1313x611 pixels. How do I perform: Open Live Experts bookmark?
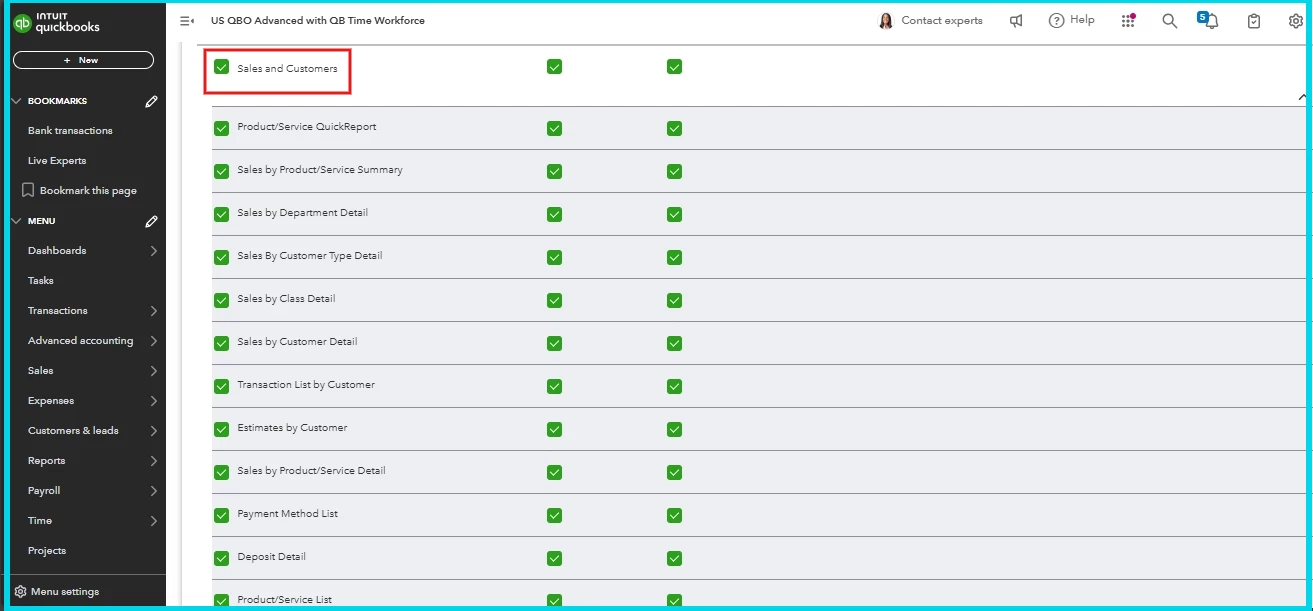pyautogui.click(x=57, y=161)
